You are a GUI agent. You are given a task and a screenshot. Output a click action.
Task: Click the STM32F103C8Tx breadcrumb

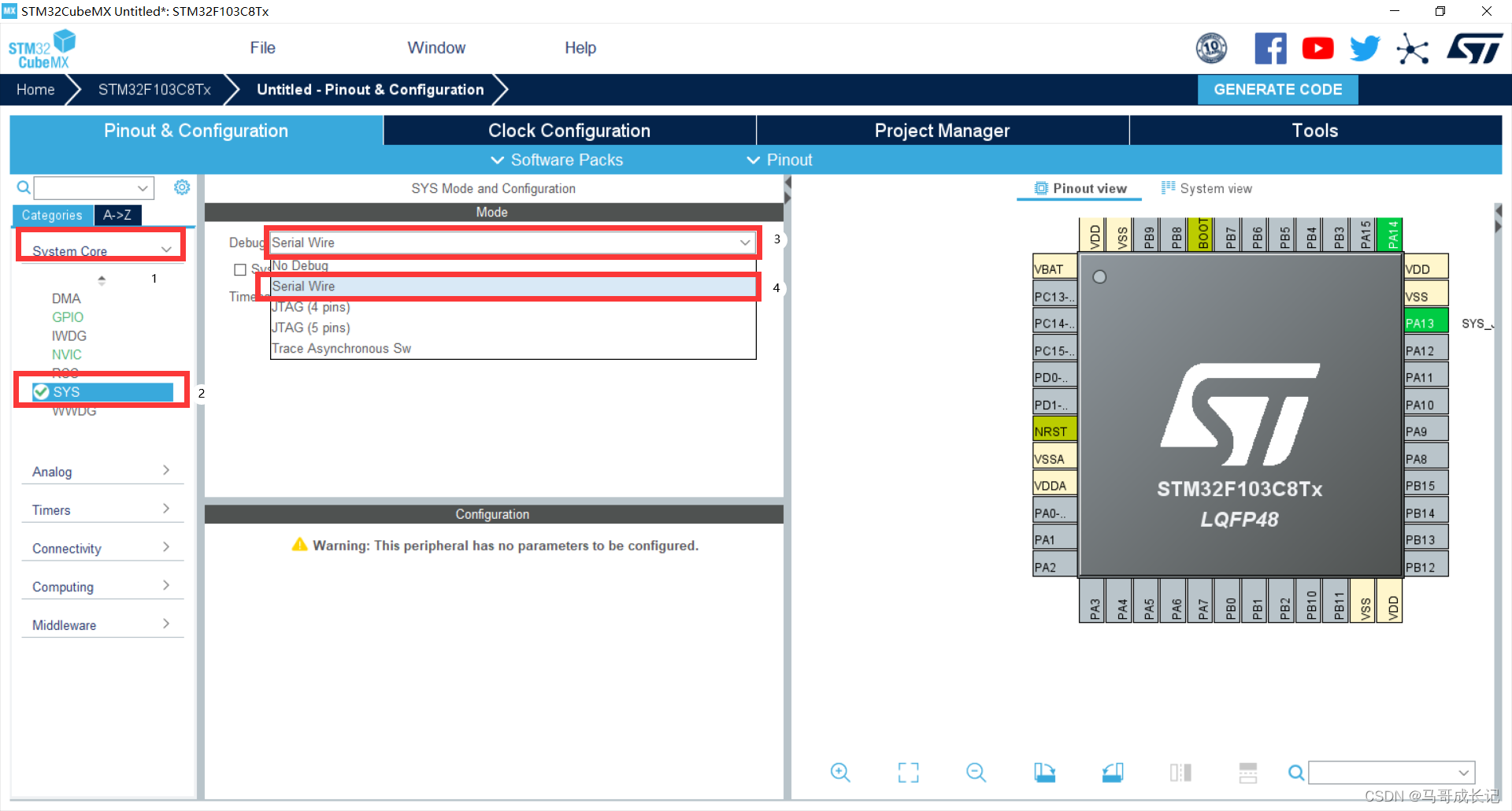tap(154, 90)
